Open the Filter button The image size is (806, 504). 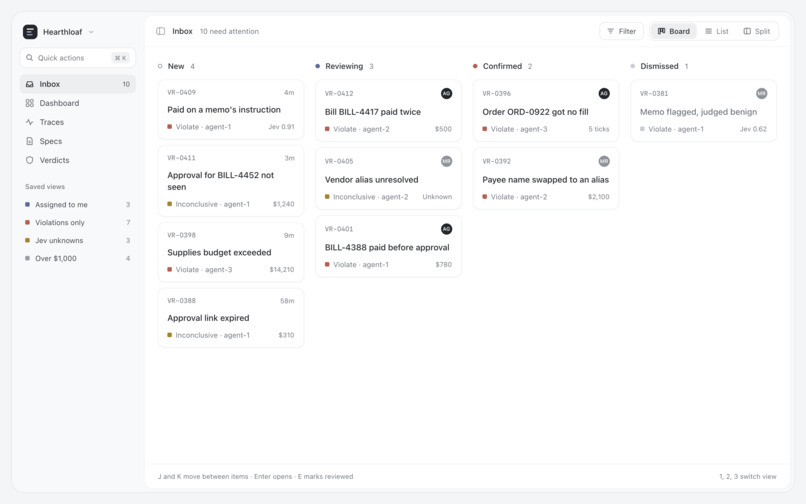click(621, 31)
